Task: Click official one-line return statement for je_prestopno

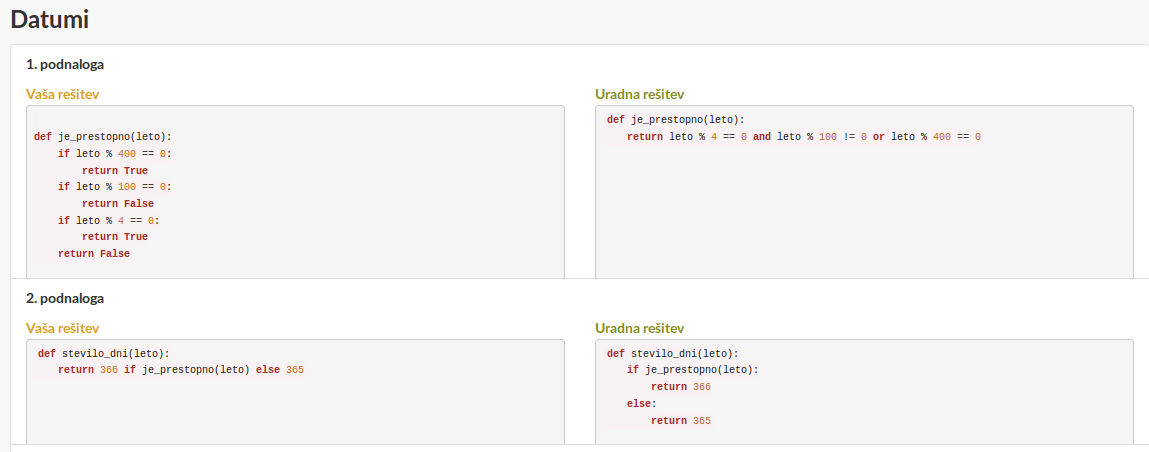Action: tap(803, 136)
